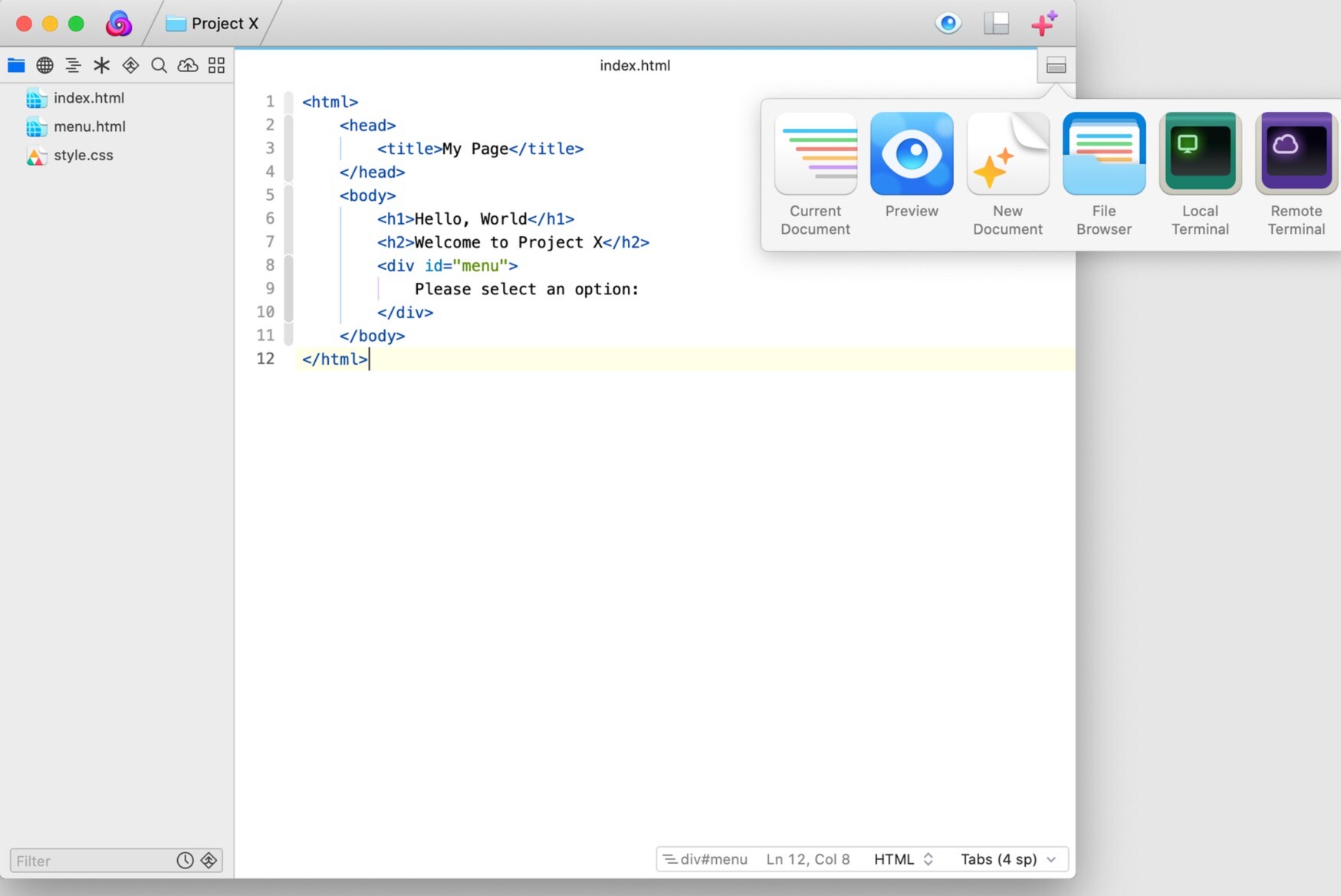This screenshot has width=1341, height=896.
Task: Open the Find magnifier sidebar icon
Action: click(x=159, y=65)
